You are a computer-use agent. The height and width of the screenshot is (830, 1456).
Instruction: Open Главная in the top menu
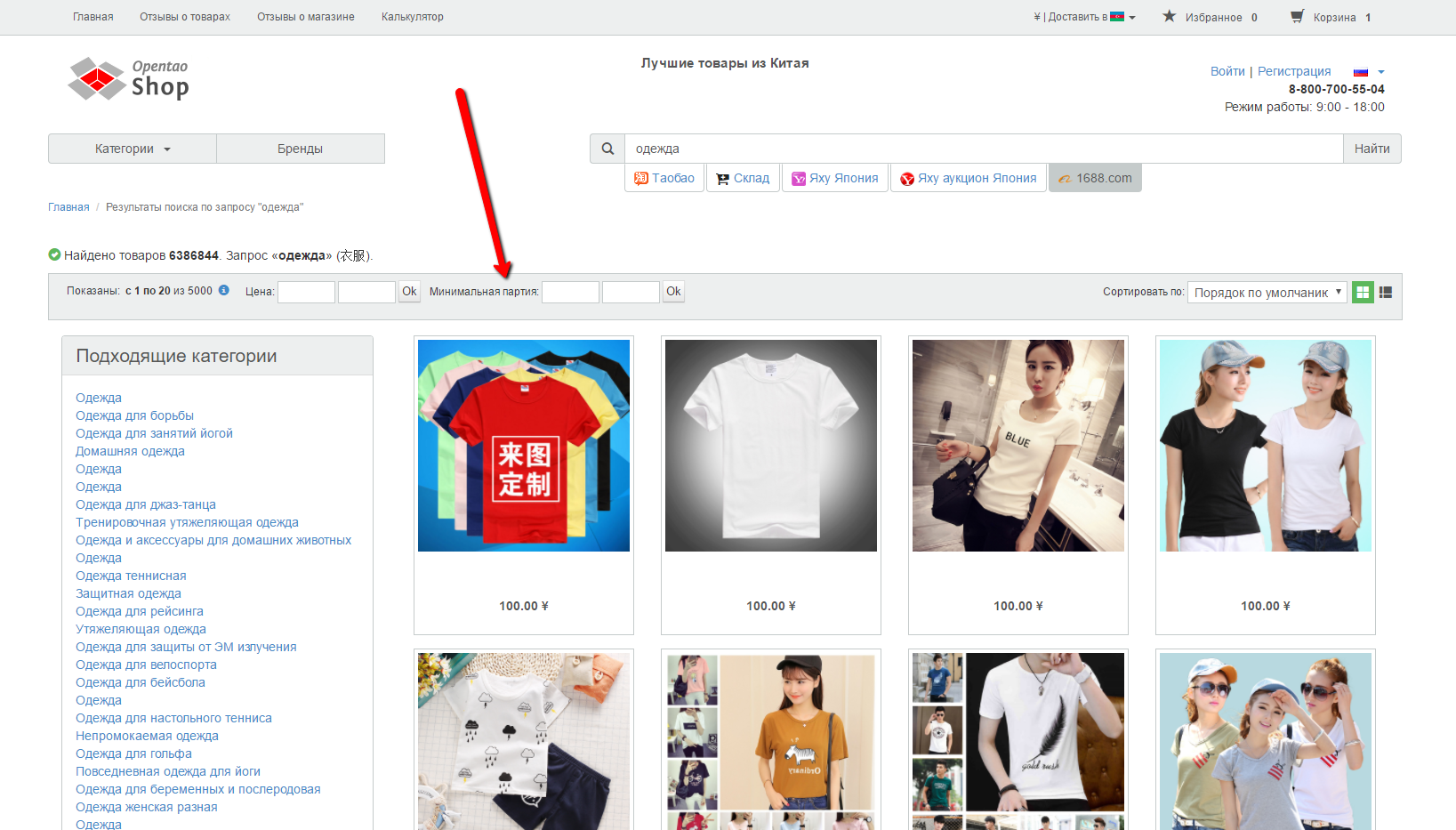pyautogui.click(x=93, y=17)
